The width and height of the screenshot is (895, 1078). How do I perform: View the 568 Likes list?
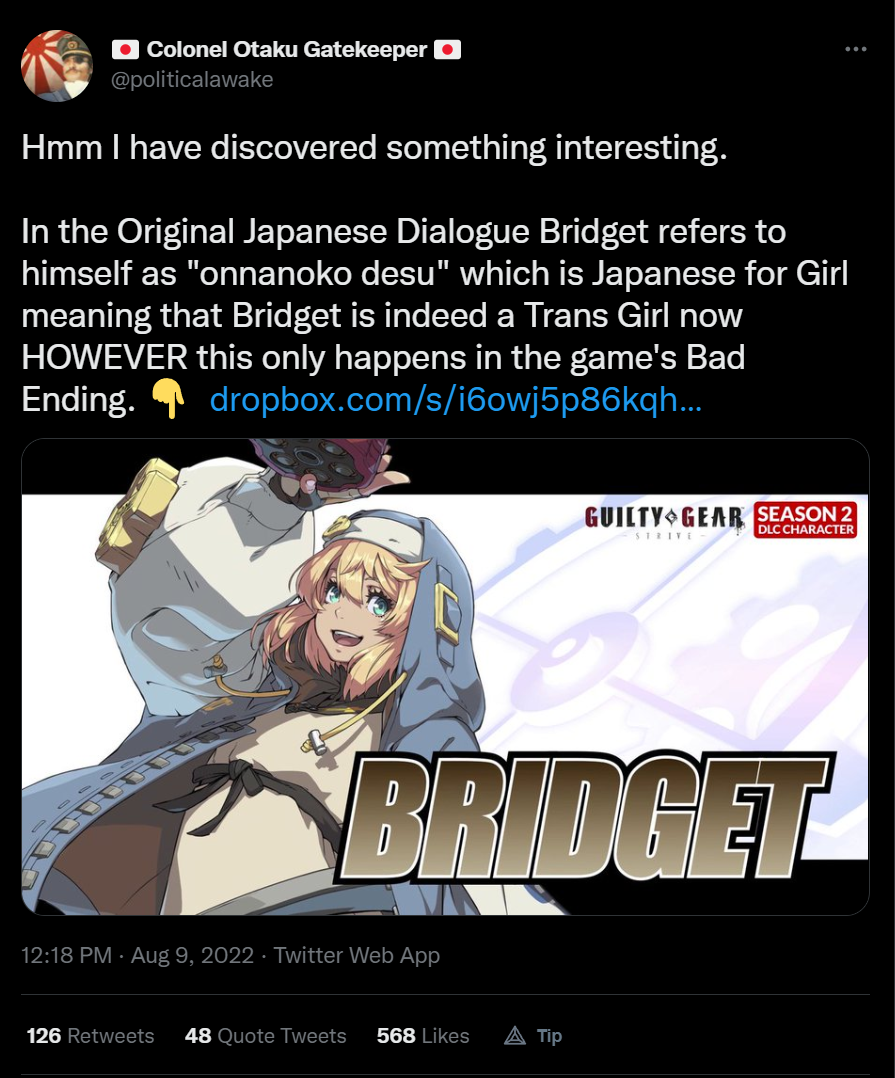click(423, 1035)
